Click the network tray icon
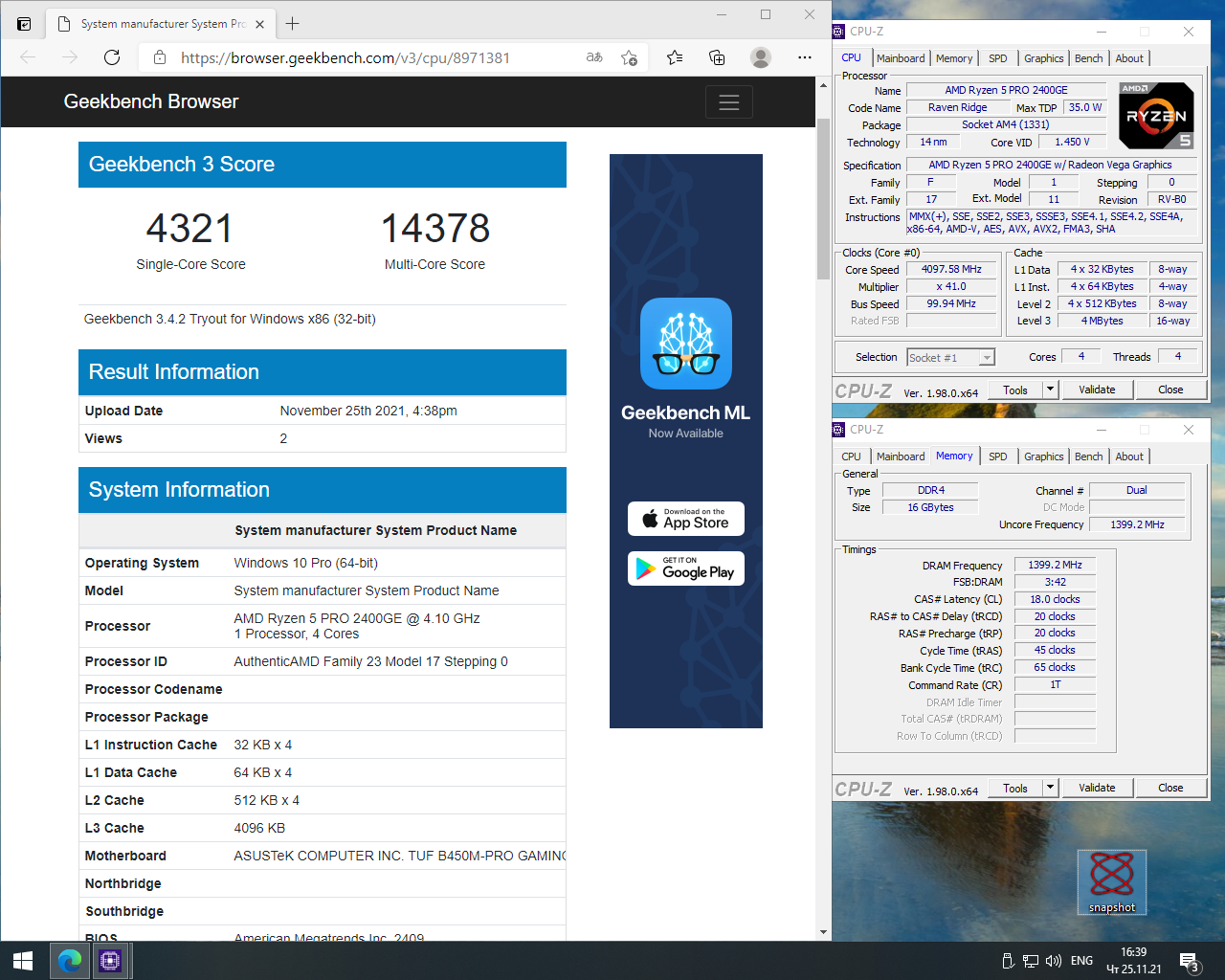The height and width of the screenshot is (980, 1225). [x=1031, y=961]
